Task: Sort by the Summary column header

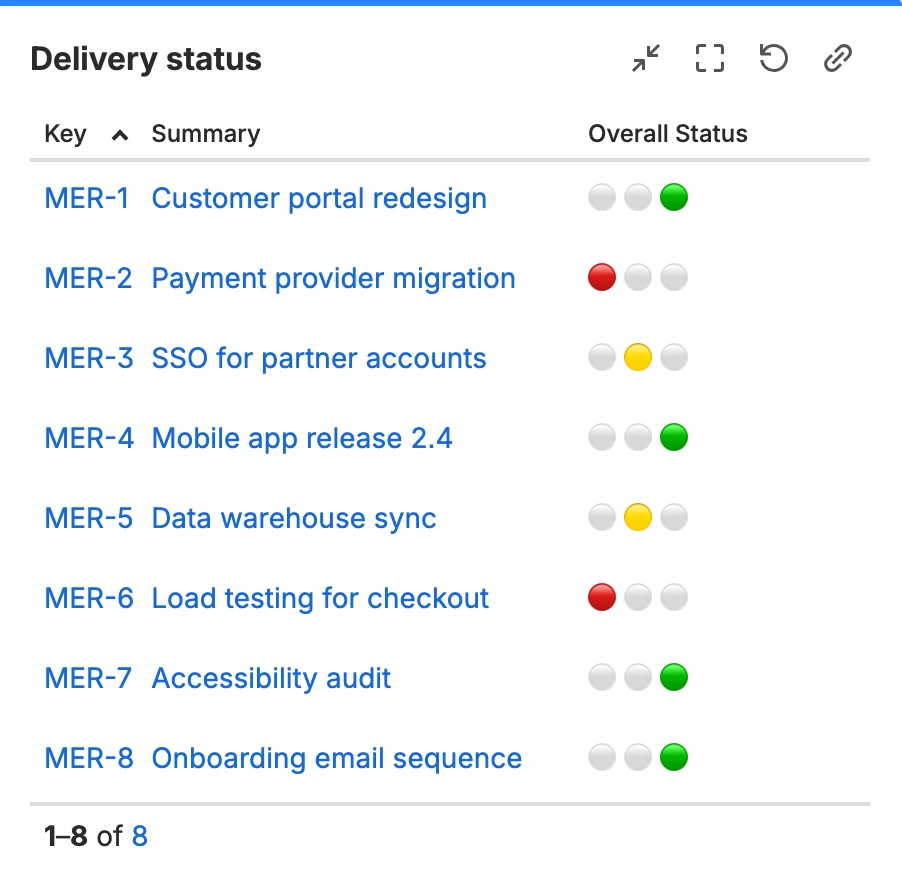Action: (205, 133)
